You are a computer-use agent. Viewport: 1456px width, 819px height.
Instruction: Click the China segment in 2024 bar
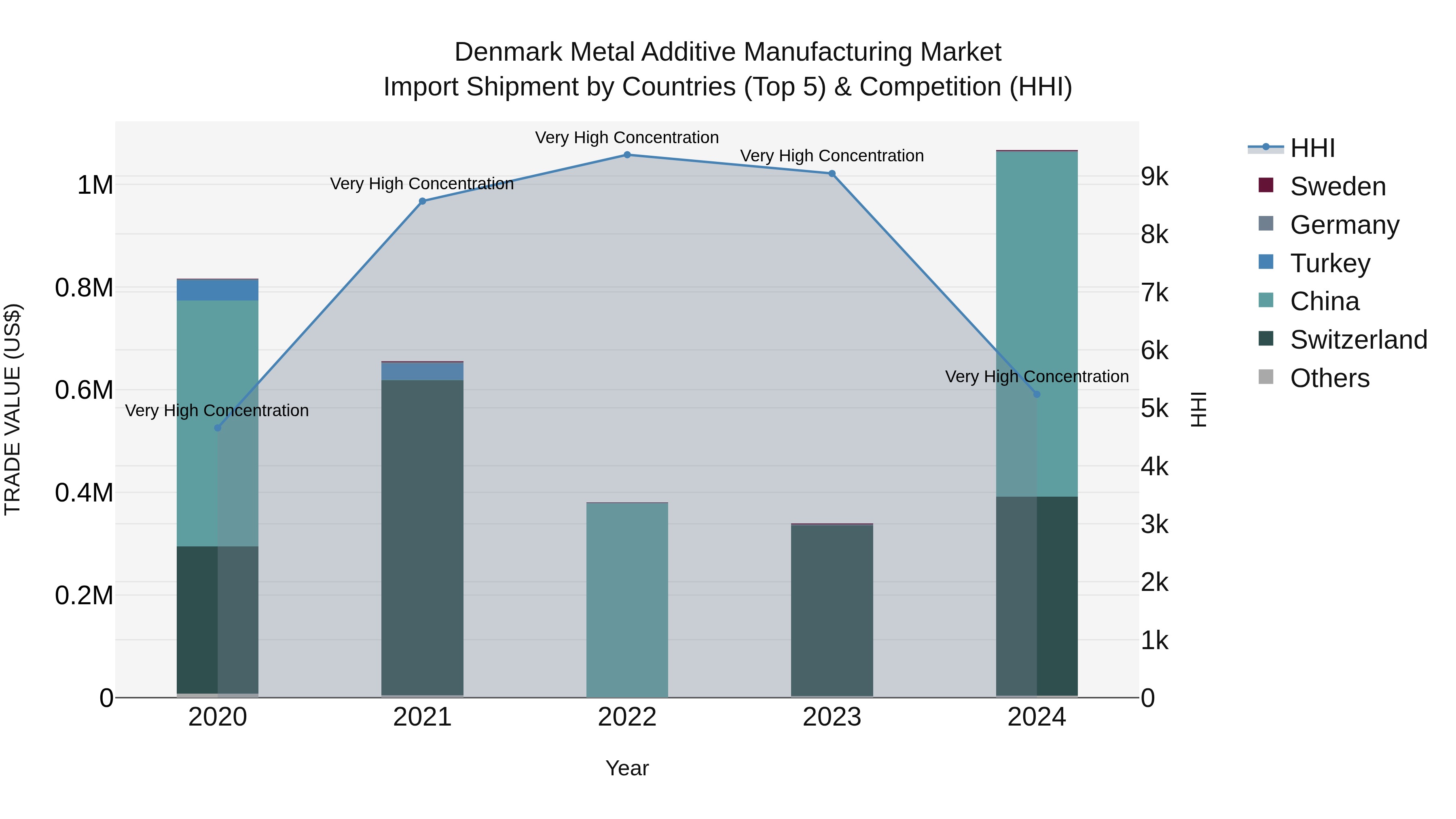pos(1037,324)
